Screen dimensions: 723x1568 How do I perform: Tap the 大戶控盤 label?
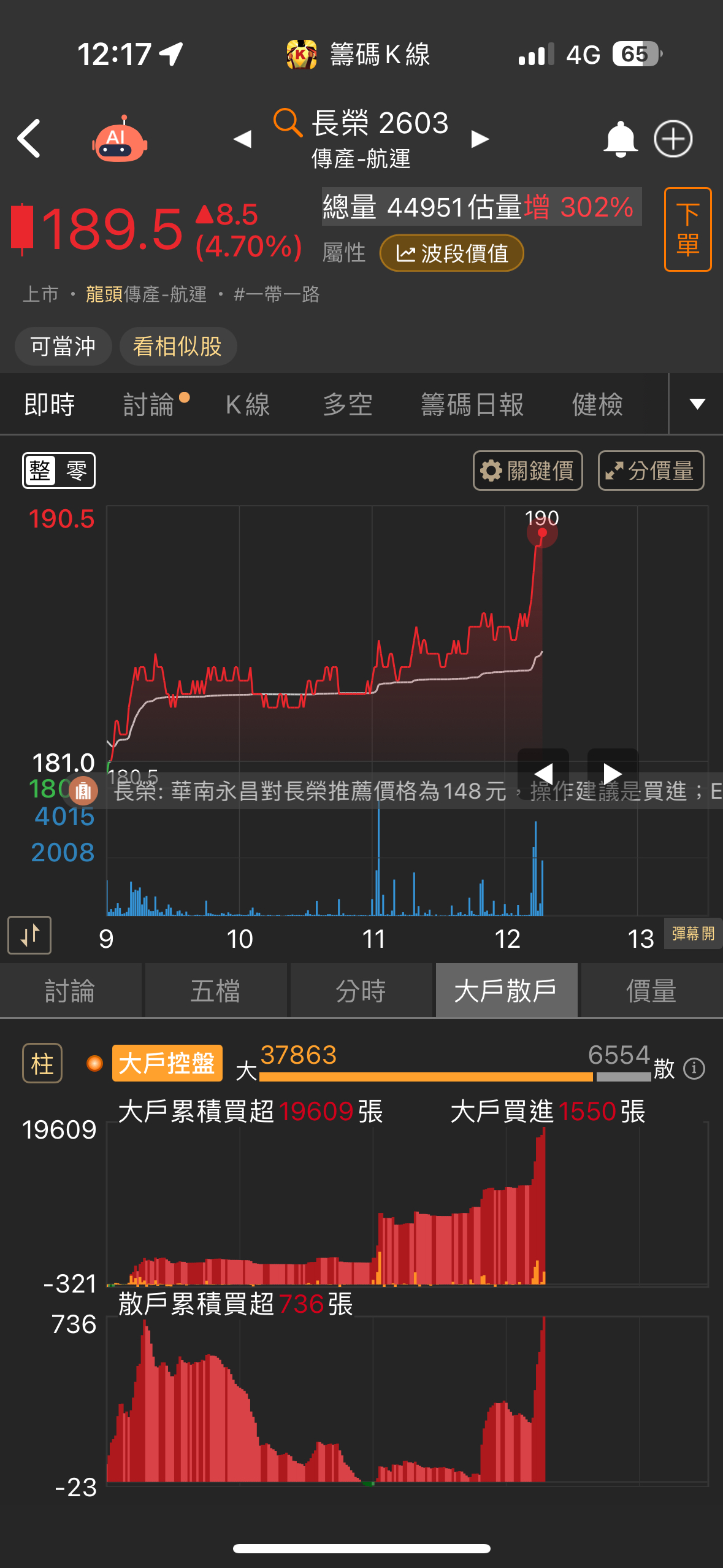(x=167, y=1063)
